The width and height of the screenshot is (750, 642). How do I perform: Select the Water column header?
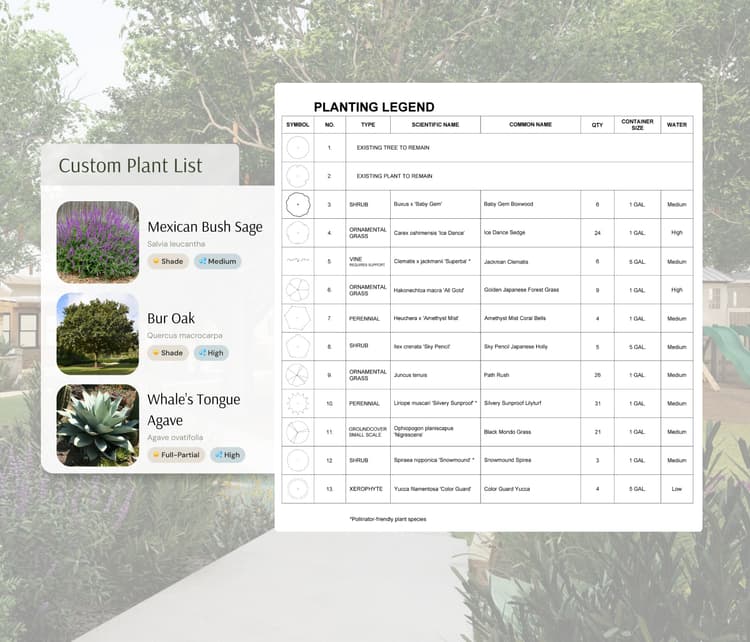(x=677, y=125)
